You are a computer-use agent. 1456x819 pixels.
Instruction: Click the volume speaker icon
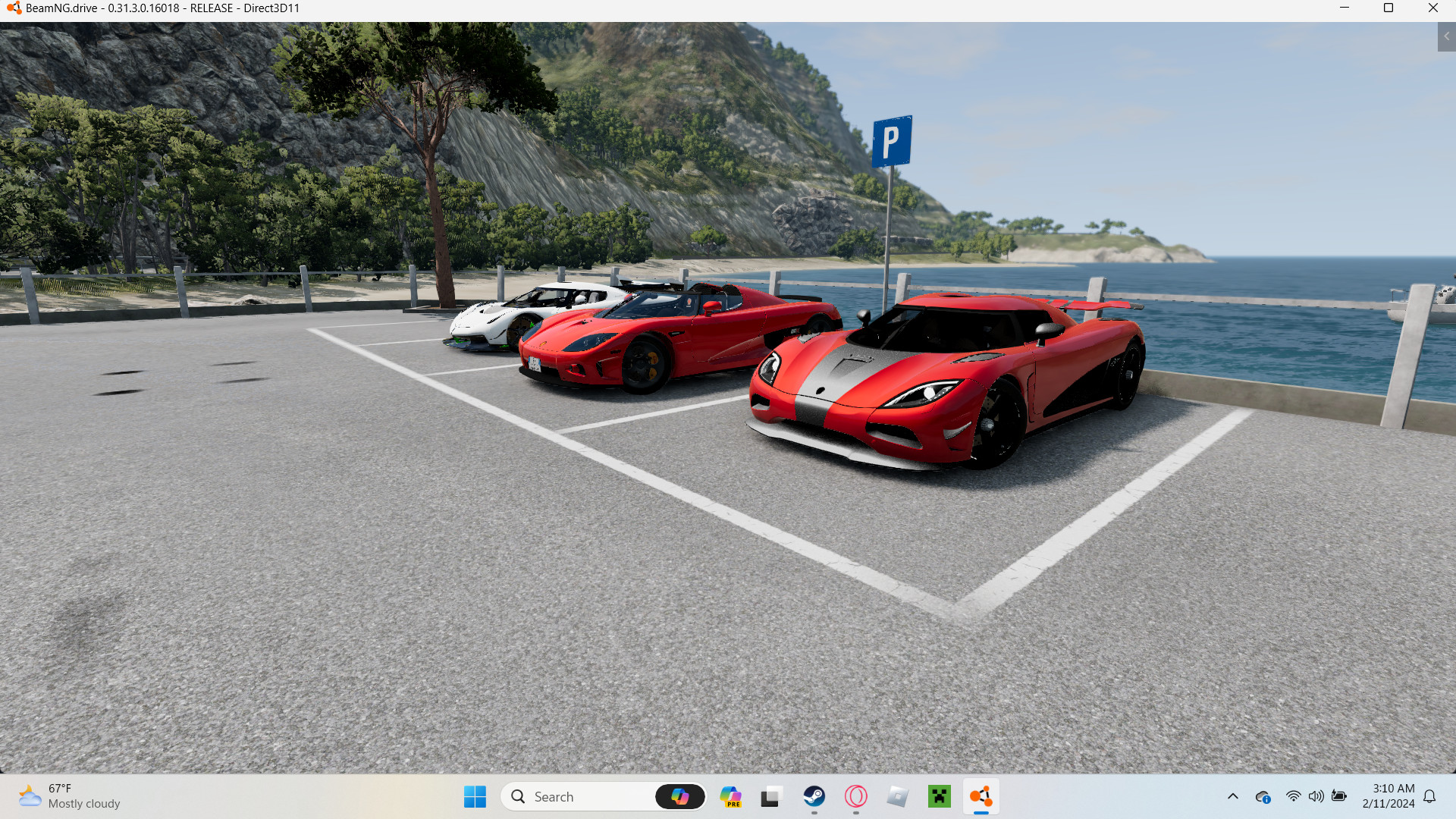tap(1316, 796)
